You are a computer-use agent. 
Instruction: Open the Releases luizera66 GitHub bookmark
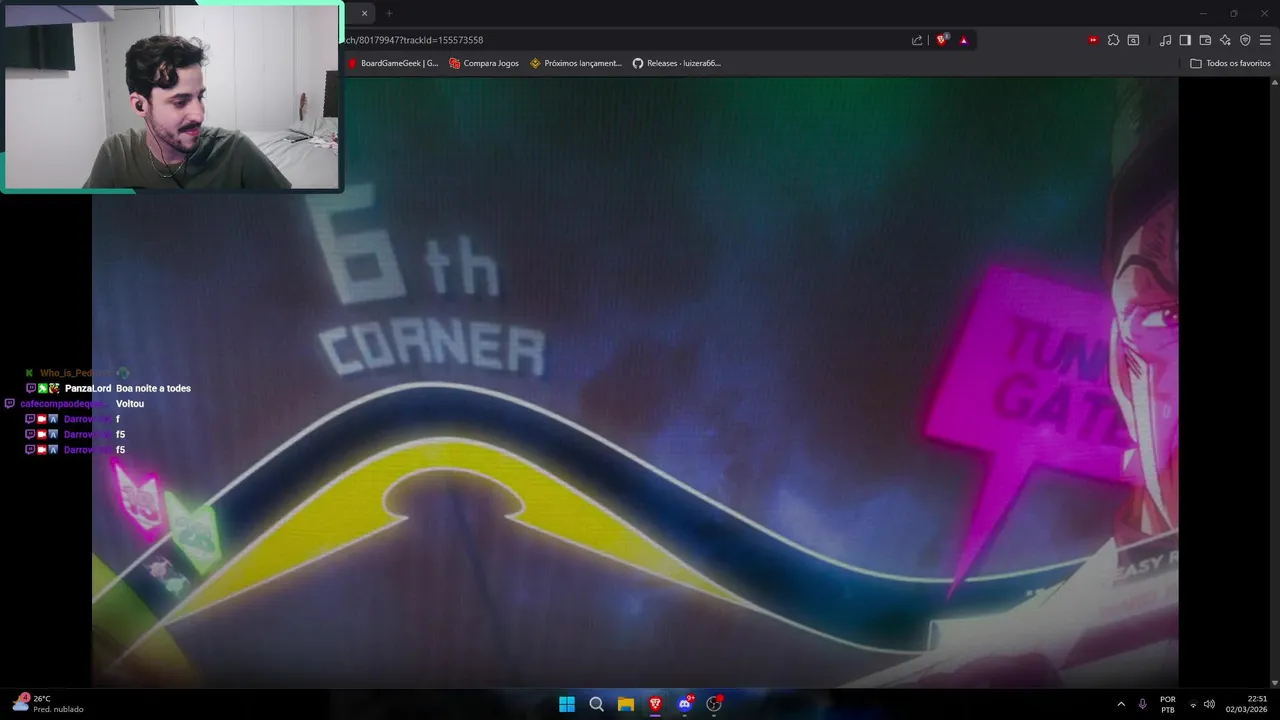pos(677,63)
